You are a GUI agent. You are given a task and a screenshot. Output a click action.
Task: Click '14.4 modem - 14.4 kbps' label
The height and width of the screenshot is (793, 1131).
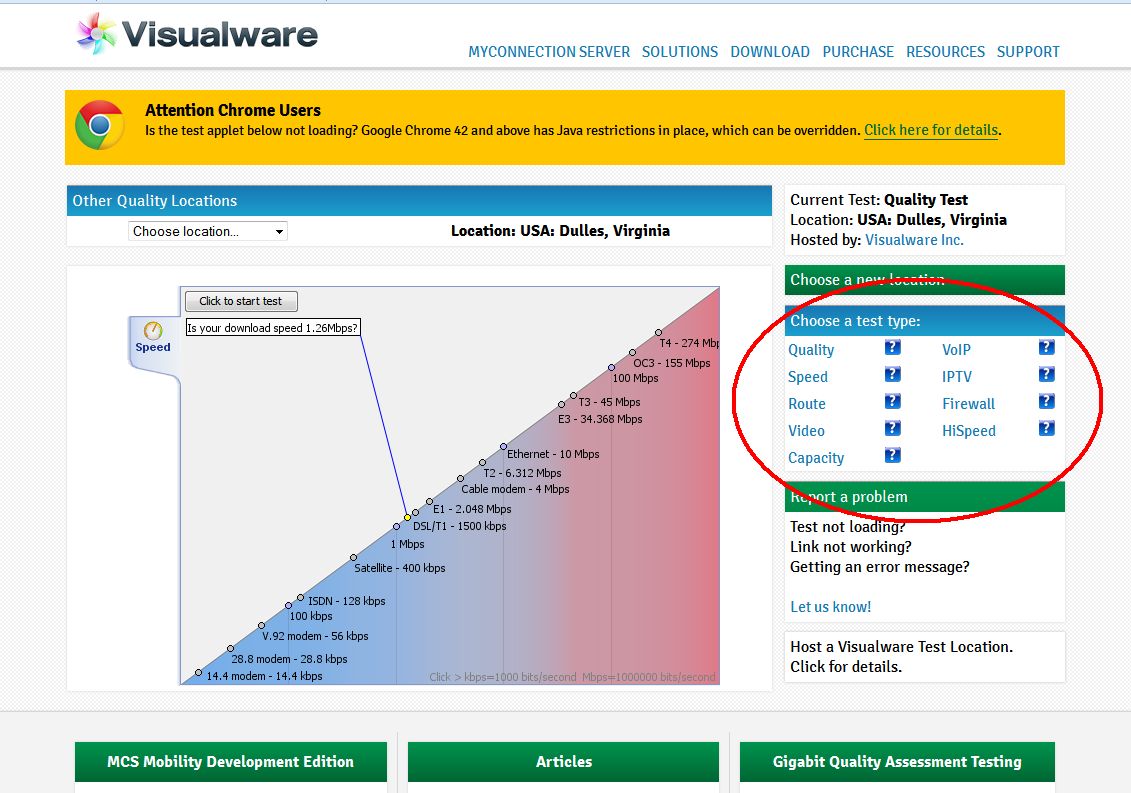[x=264, y=676]
